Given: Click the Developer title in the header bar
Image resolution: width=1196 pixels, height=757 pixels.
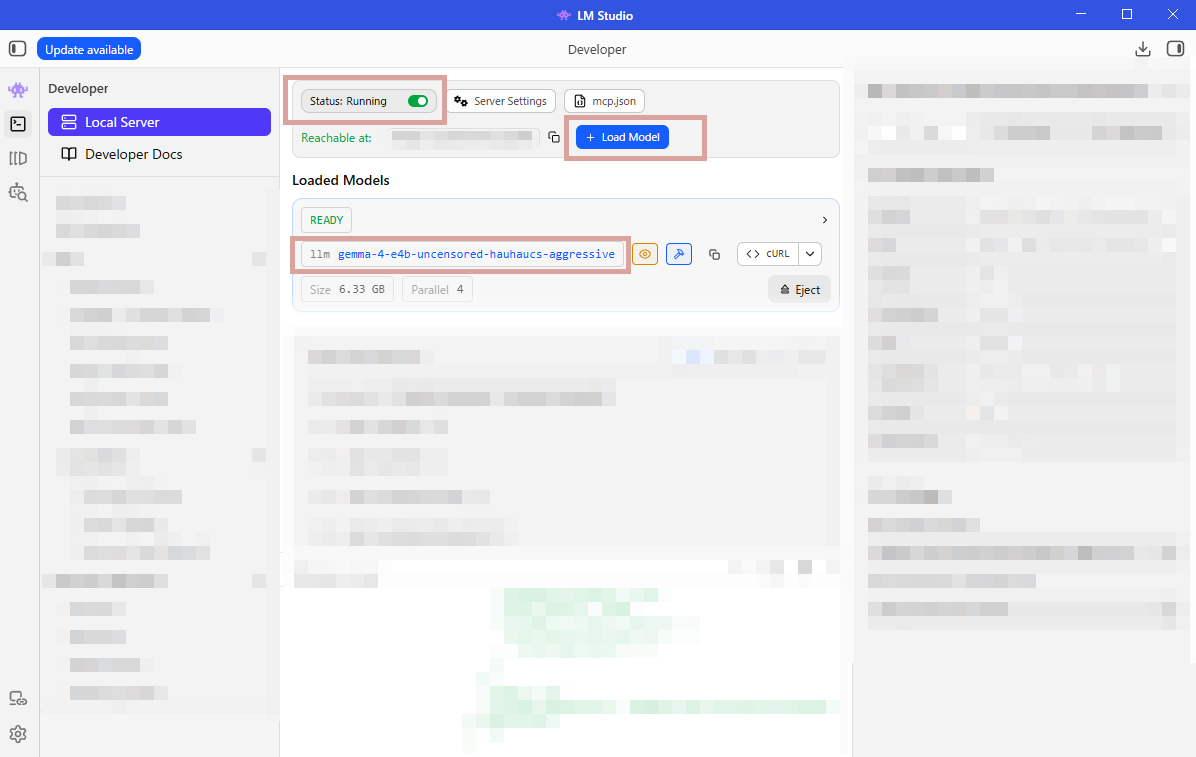Looking at the screenshot, I should click(x=597, y=50).
